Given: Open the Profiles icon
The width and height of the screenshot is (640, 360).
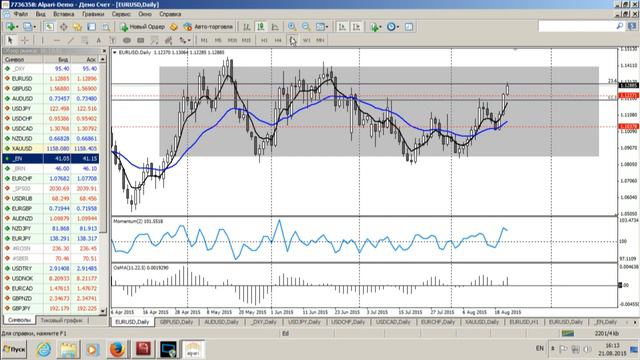Looking at the screenshot, I should 27,27.
